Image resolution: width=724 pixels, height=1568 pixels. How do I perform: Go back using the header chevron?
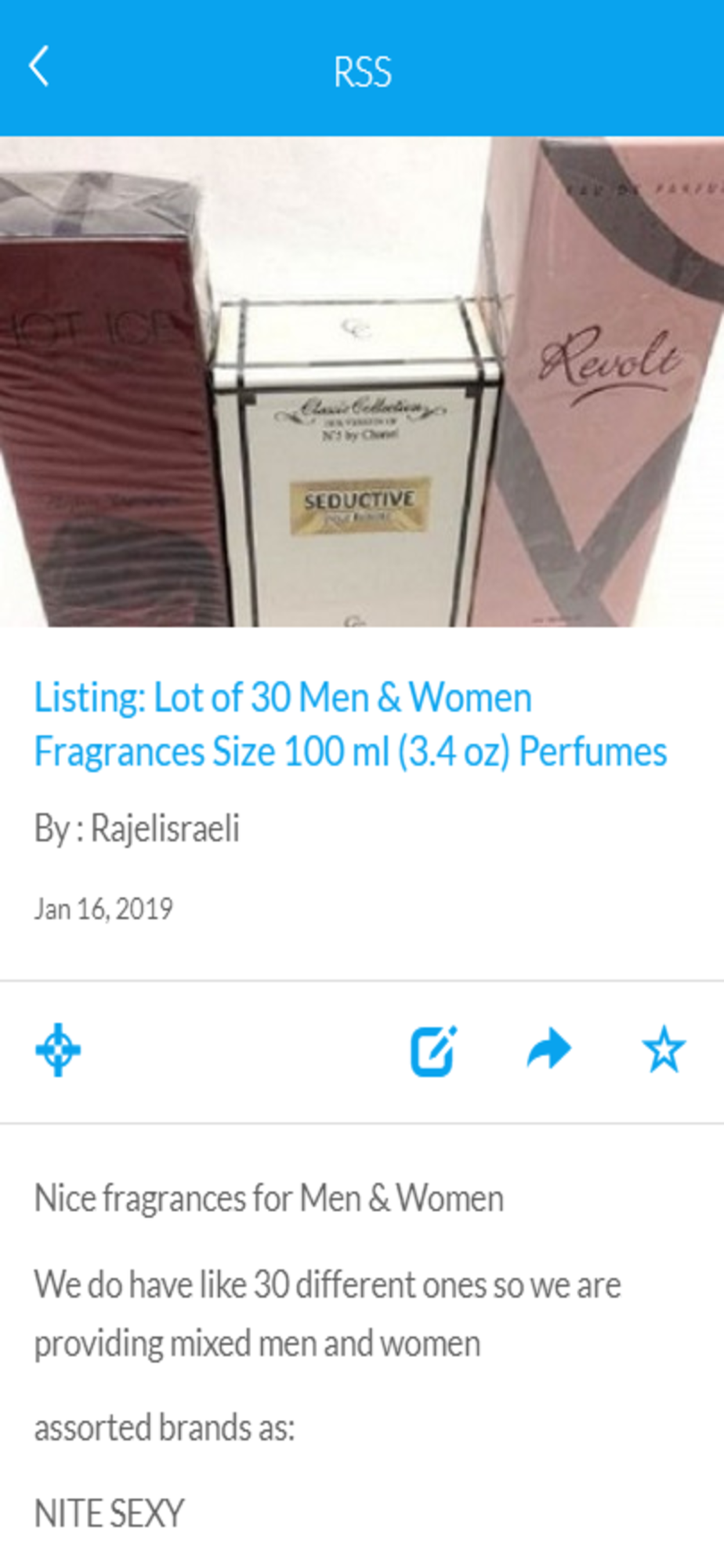[x=39, y=67]
